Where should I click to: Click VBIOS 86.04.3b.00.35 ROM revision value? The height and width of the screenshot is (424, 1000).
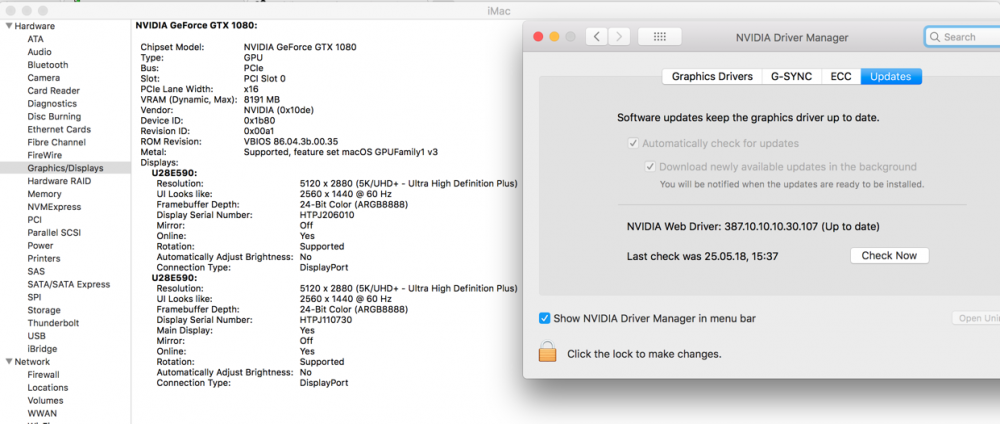pos(291,142)
